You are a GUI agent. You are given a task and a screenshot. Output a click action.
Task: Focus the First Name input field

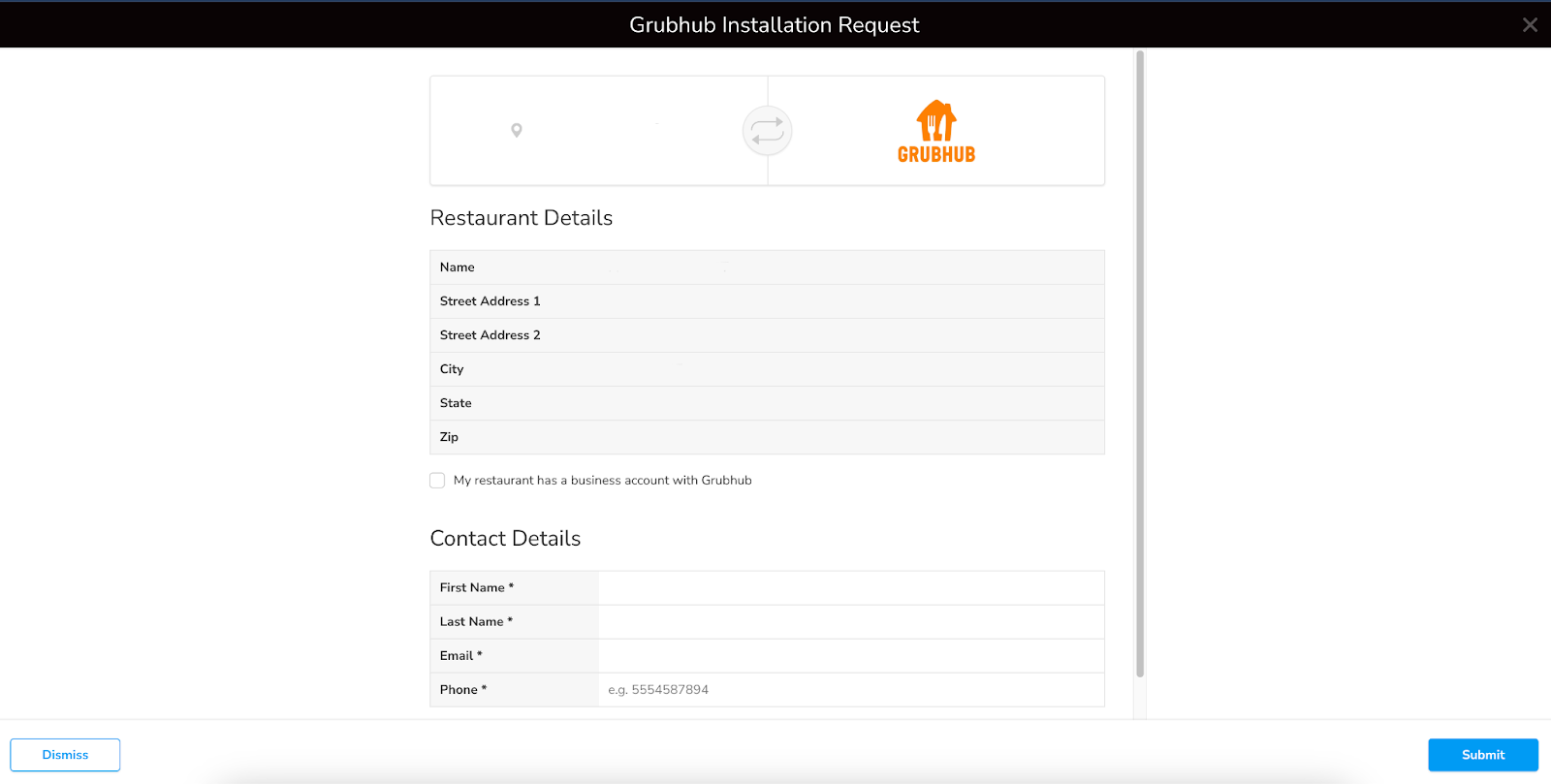851,588
